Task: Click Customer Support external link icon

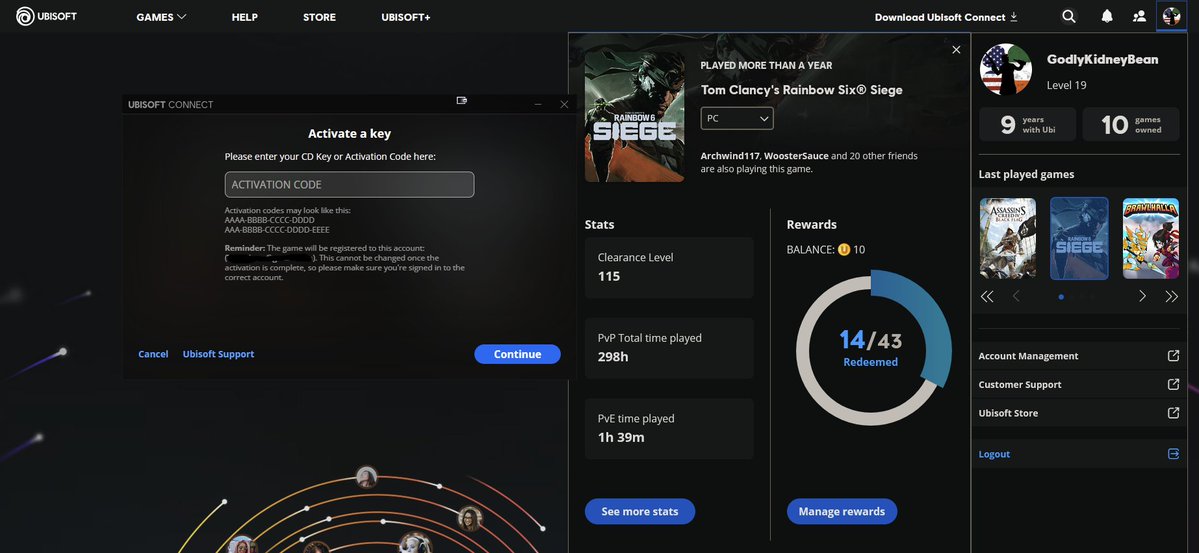Action: click(x=1173, y=384)
